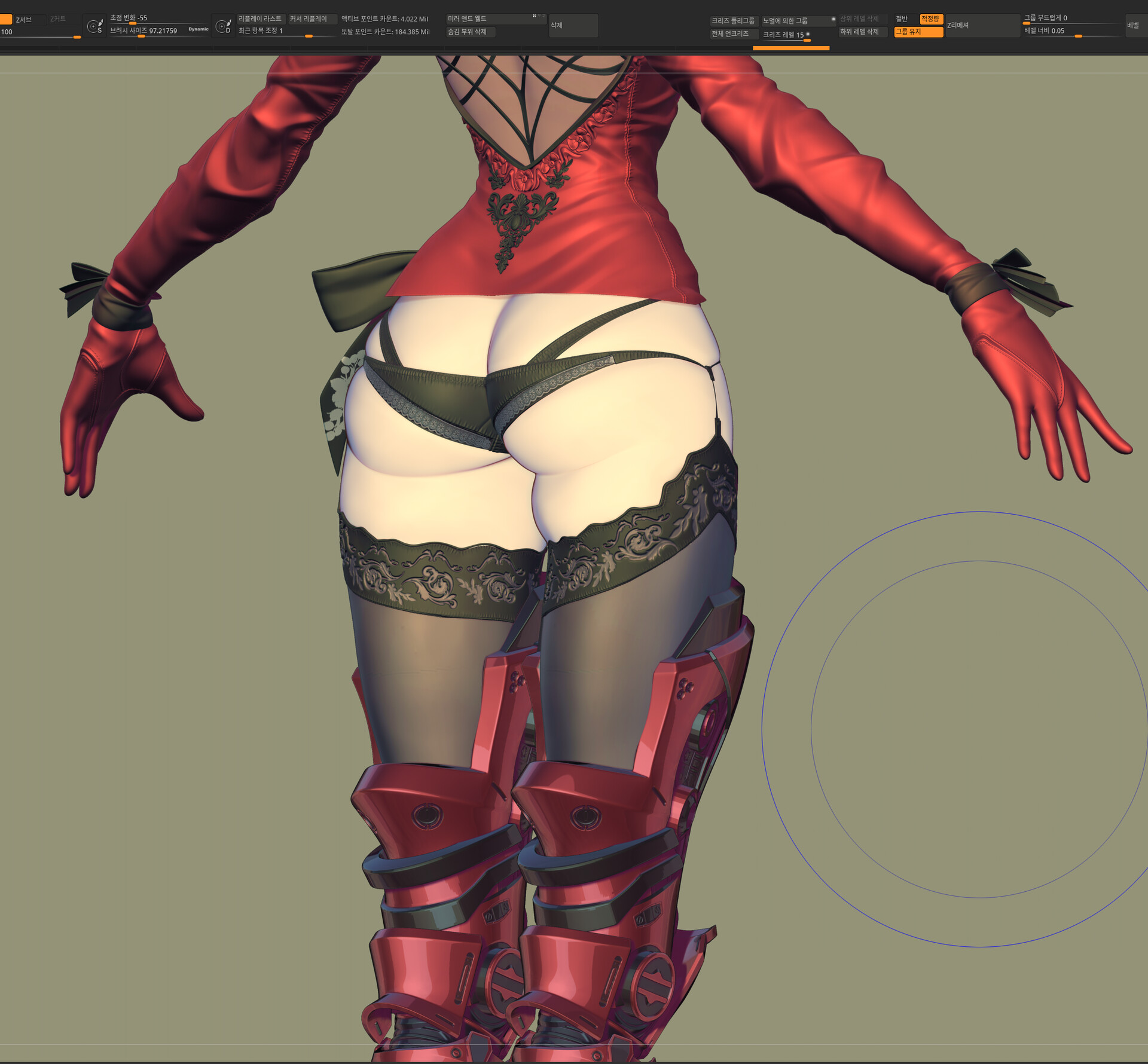This screenshot has height=1064, width=1148.
Task: Click the D dynamic brush icon
Action: tap(222, 26)
